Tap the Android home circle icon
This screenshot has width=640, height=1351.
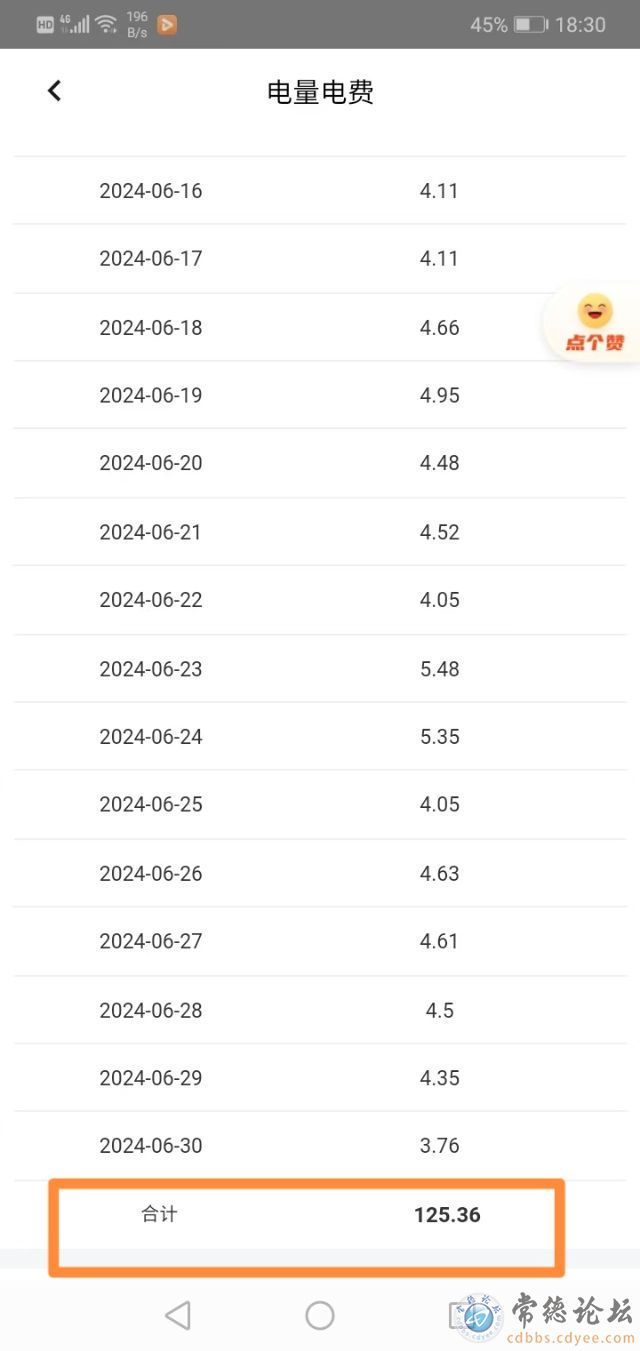[x=320, y=1315]
